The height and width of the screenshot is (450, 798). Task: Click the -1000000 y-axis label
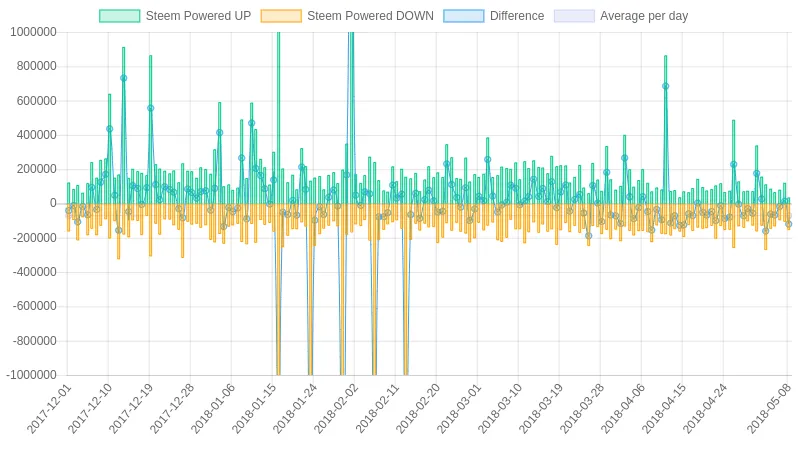tap(32, 375)
